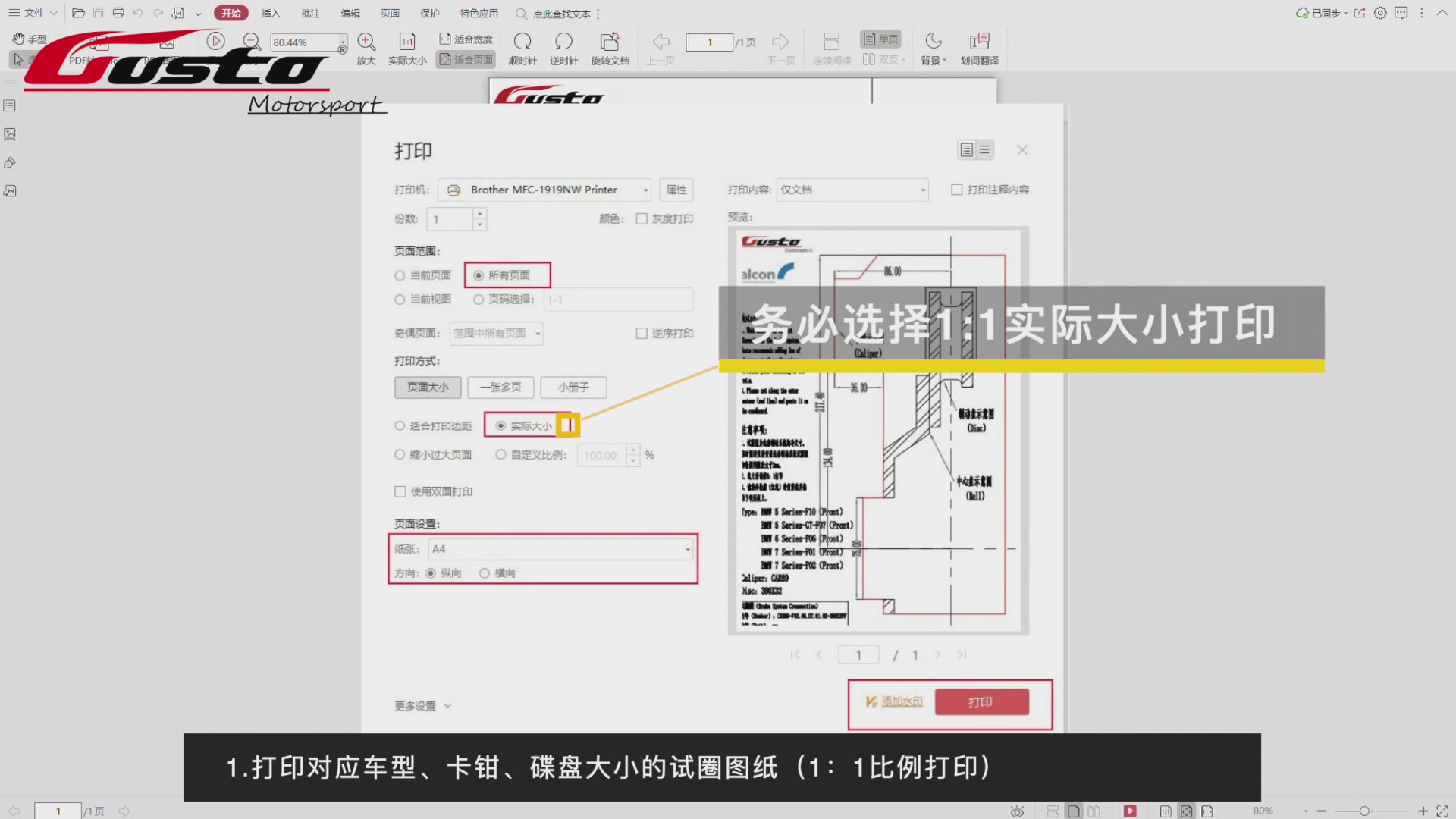Open the 80% zoom dropdown in status bar
The image size is (1456, 819).
1306,811
